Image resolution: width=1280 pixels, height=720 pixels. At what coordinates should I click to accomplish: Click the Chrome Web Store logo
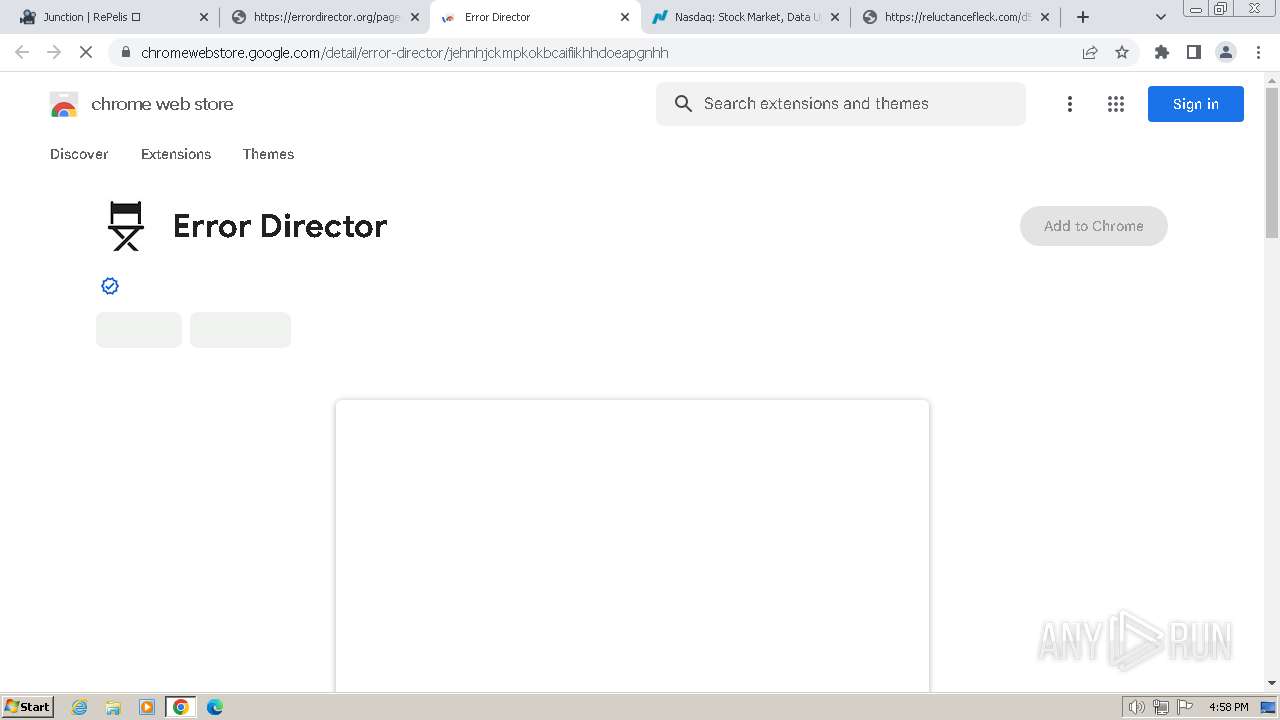point(64,104)
